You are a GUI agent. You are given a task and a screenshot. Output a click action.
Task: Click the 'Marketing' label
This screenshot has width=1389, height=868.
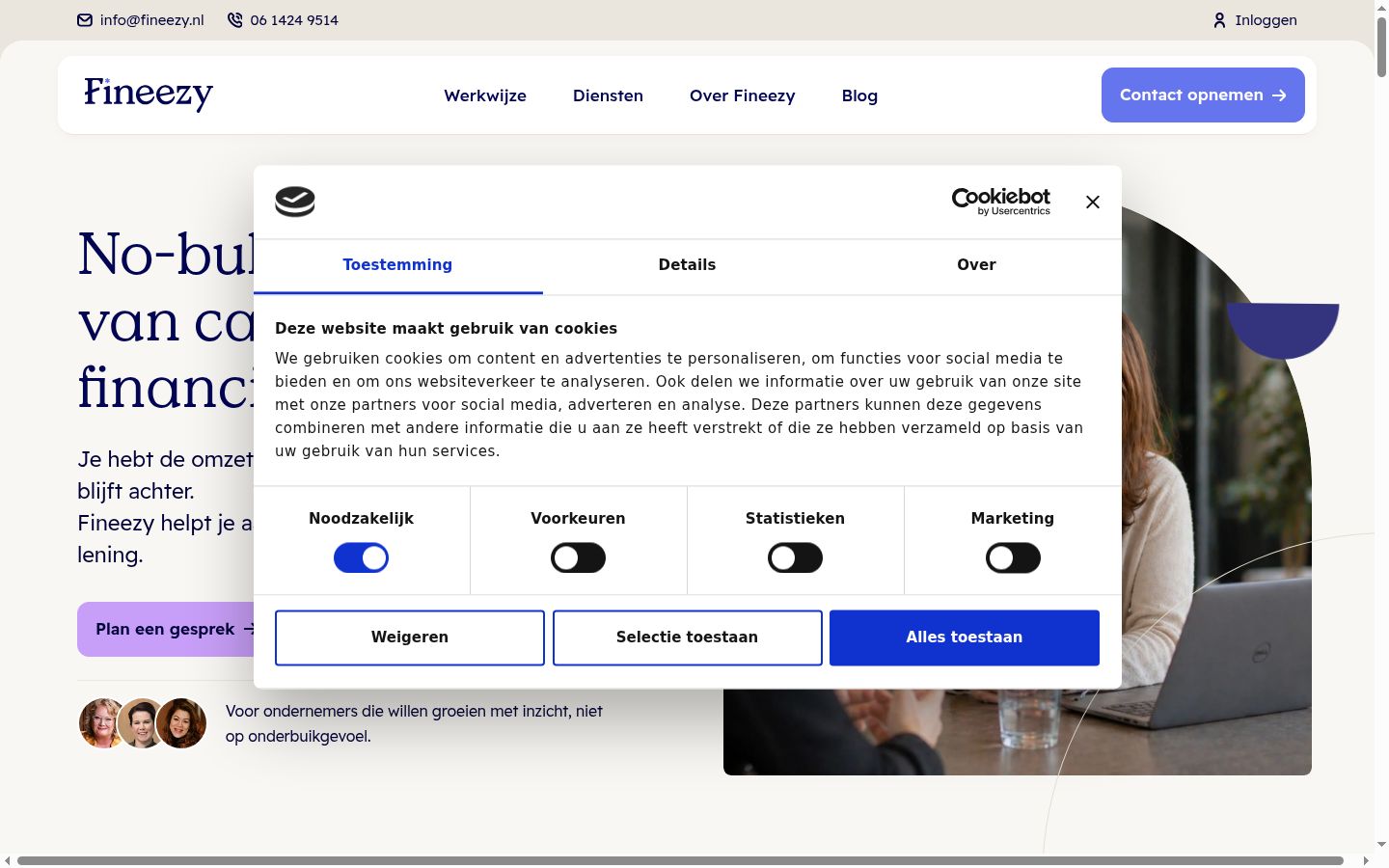click(1013, 518)
